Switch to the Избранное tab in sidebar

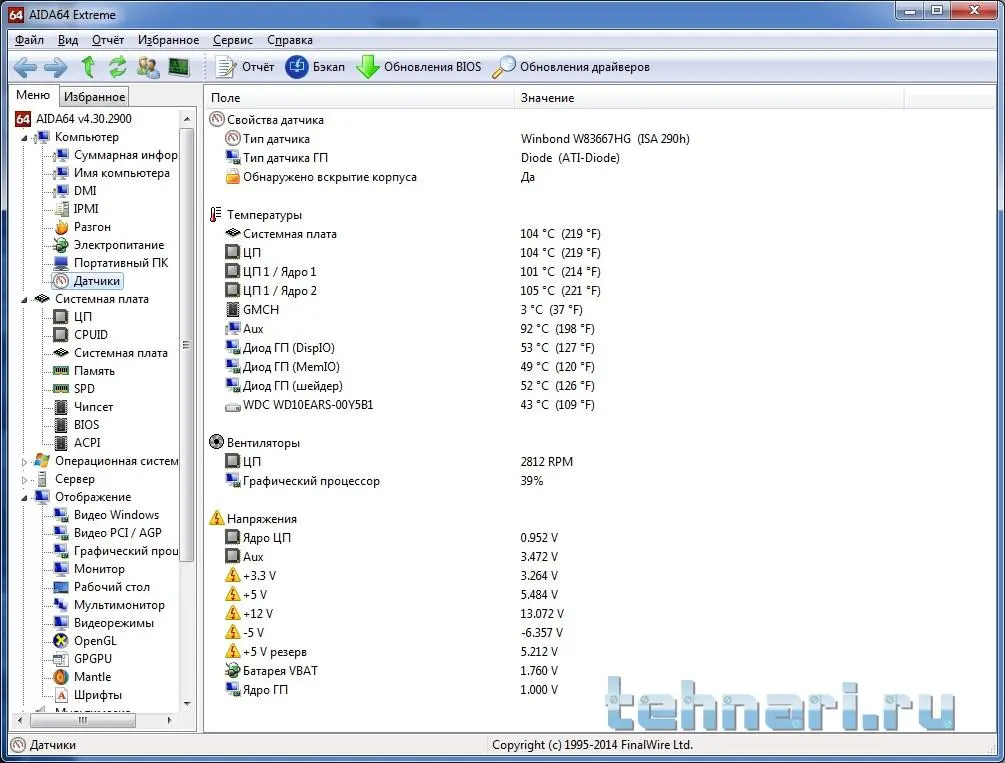[94, 97]
